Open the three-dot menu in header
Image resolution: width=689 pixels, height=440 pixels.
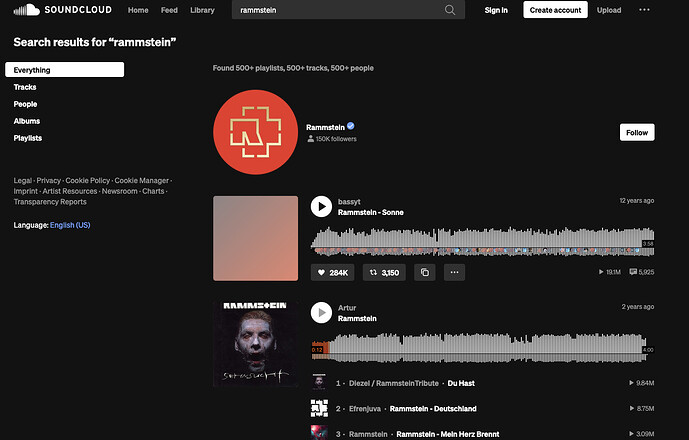pos(644,10)
